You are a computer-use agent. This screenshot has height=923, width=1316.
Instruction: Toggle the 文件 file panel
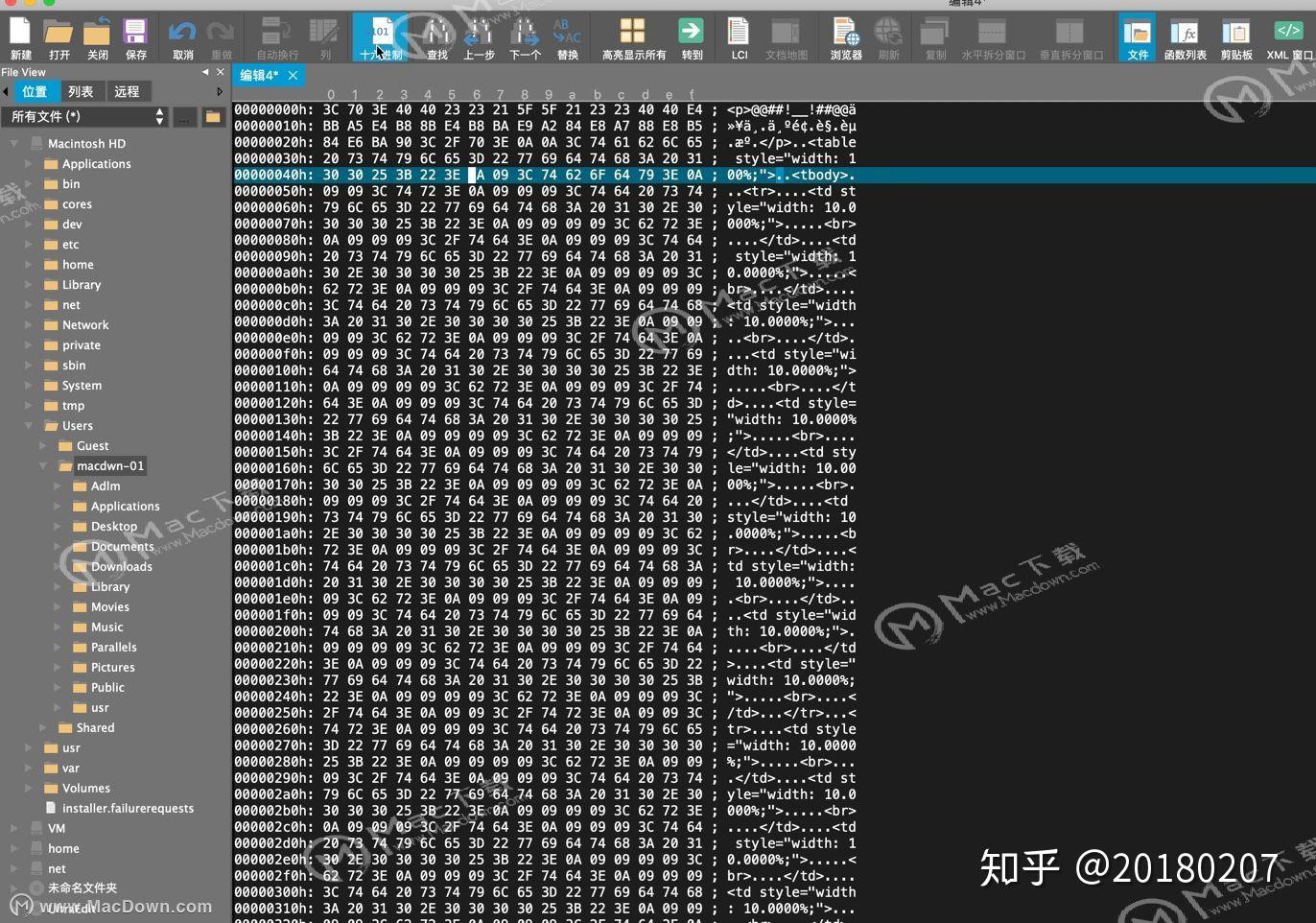(1138, 38)
